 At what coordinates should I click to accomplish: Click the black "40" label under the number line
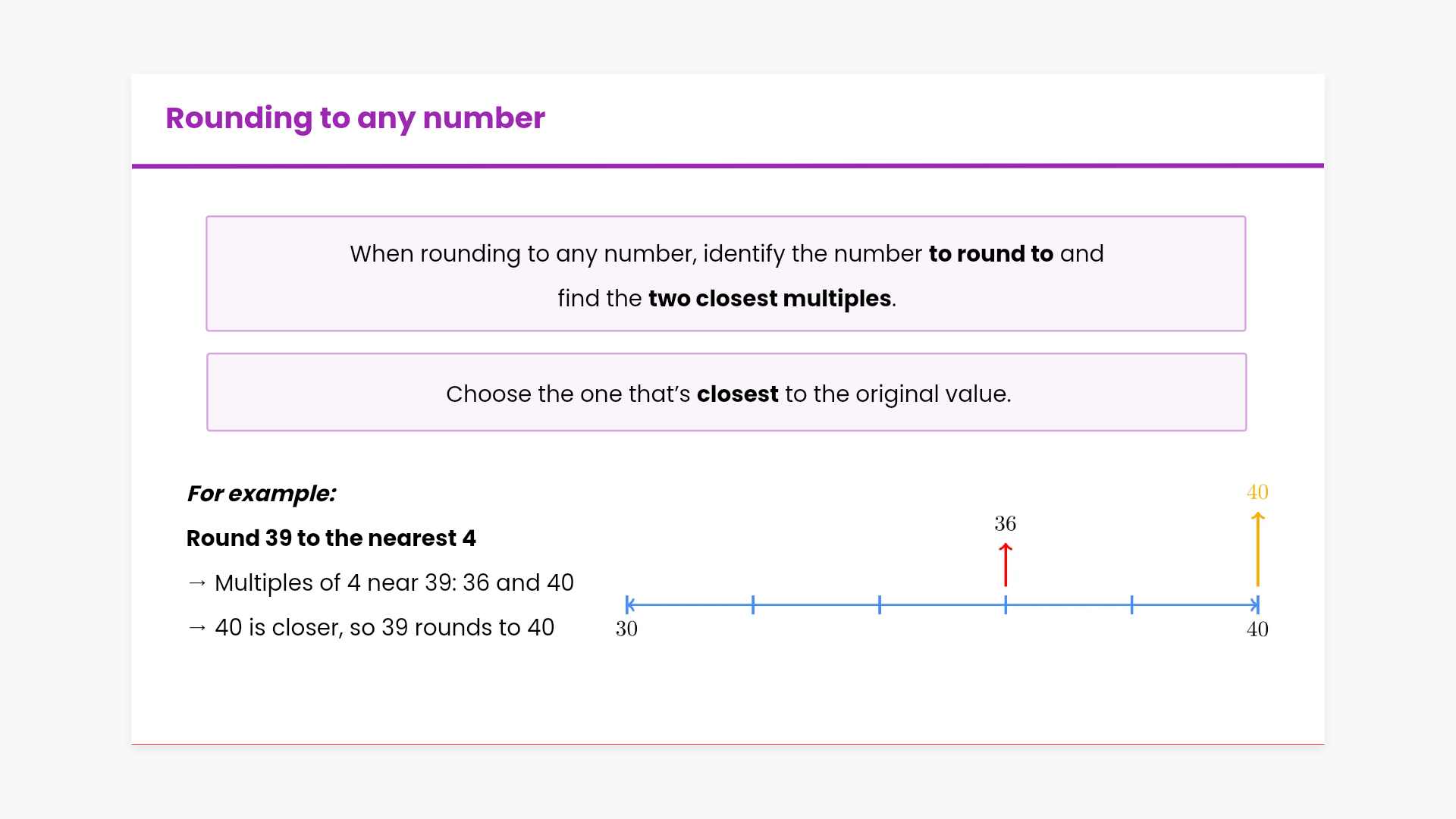point(1257,629)
